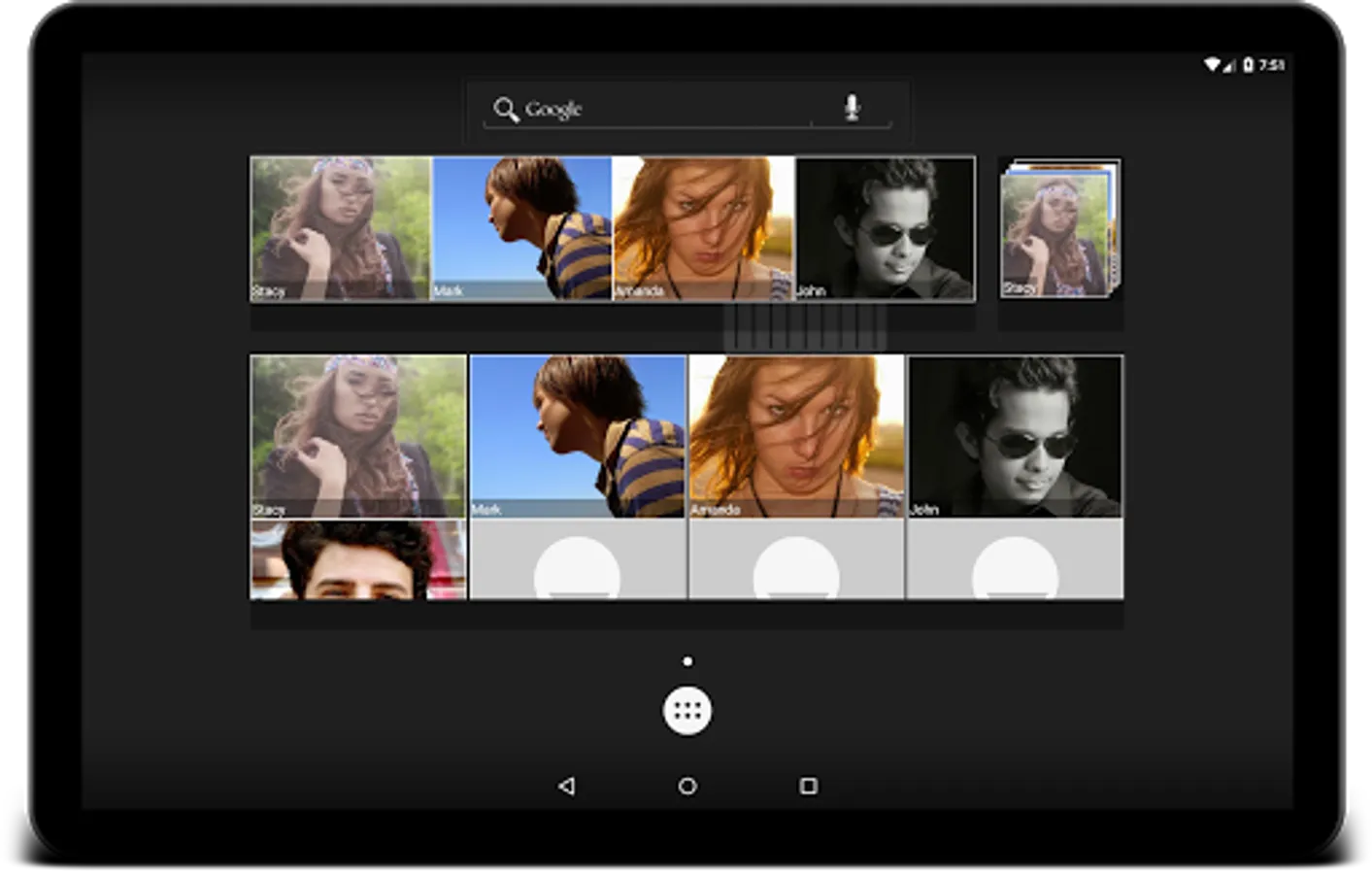Screen dimensions: 1372x874
Task: Tap the Google search magnifier icon
Action: pyautogui.click(x=505, y=109)
